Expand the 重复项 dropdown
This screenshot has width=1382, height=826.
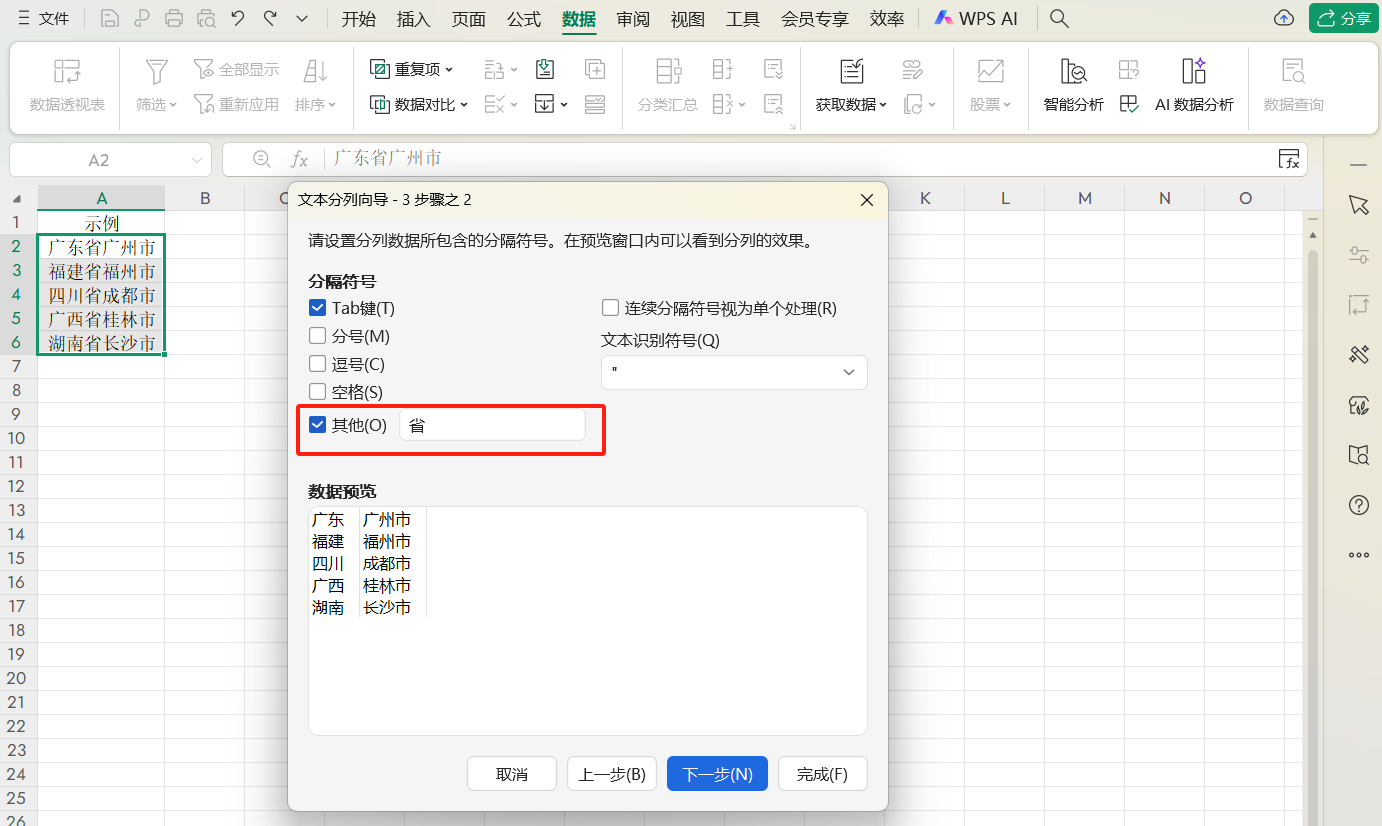pos(449,69)
